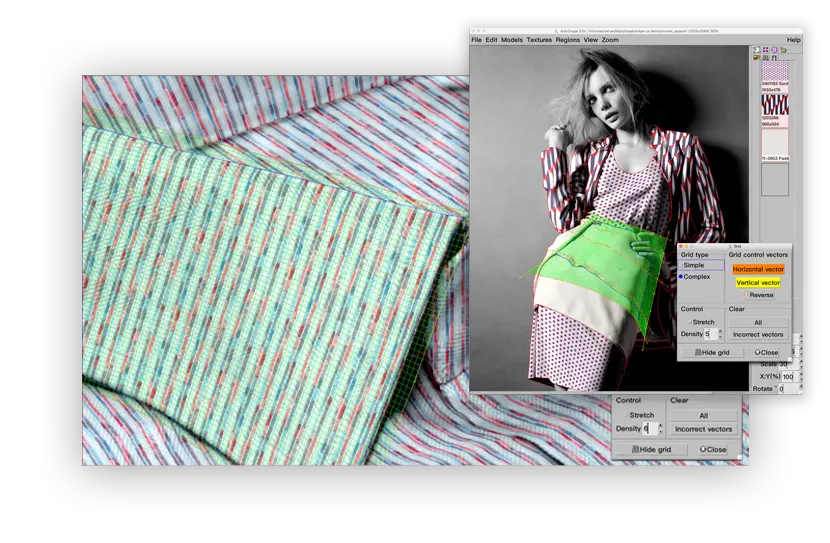The height and width of the screenshot is (543, 830).
Task: Open the Edit menu
Action: (491, 40)
